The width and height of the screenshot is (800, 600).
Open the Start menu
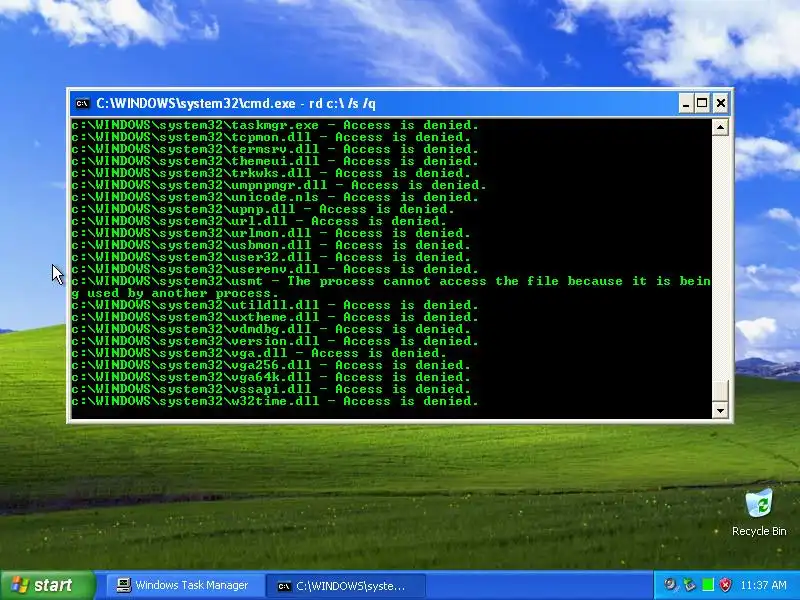pos(48,585)
